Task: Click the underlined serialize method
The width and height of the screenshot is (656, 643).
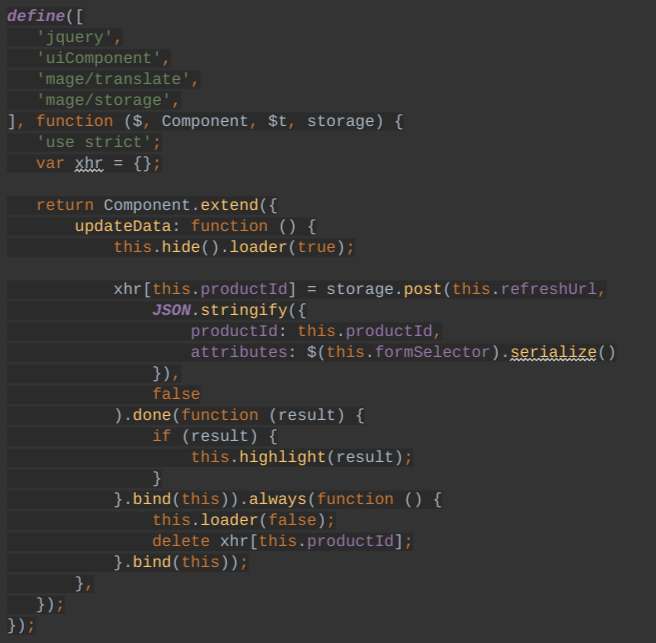Action: (553, 352)
